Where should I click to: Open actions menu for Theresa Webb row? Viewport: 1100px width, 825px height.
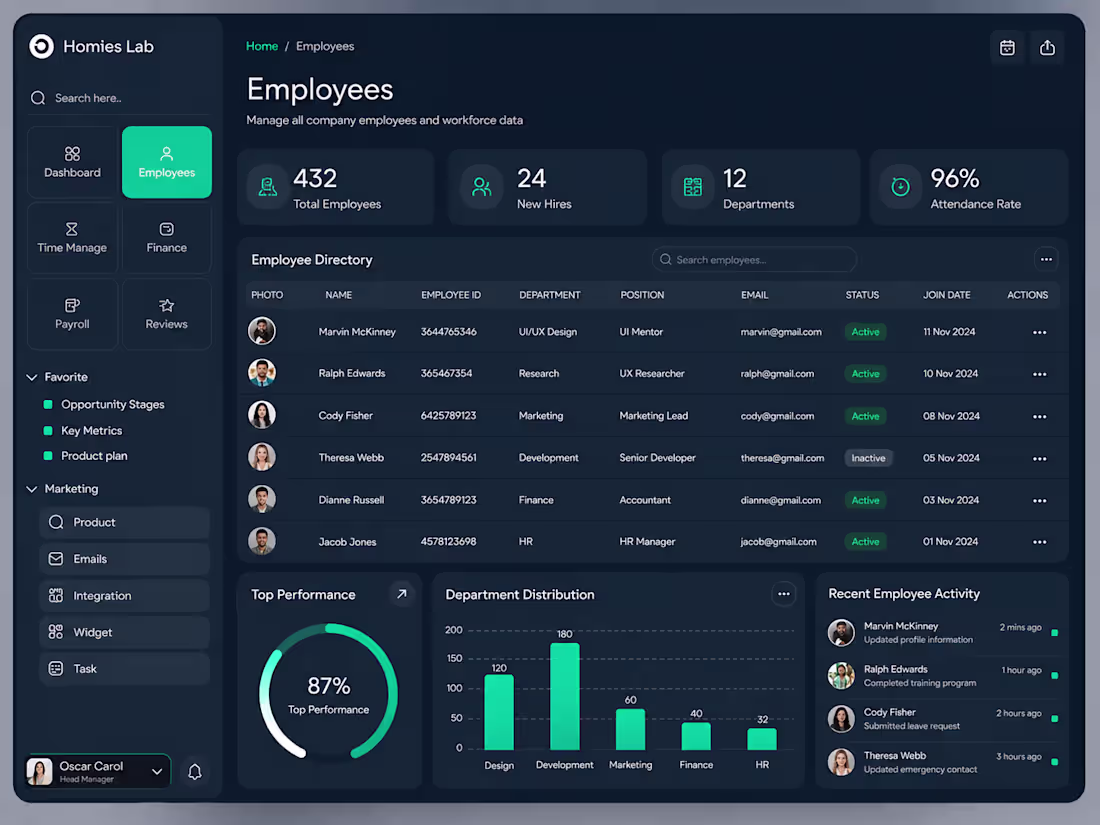(1039, 459)
